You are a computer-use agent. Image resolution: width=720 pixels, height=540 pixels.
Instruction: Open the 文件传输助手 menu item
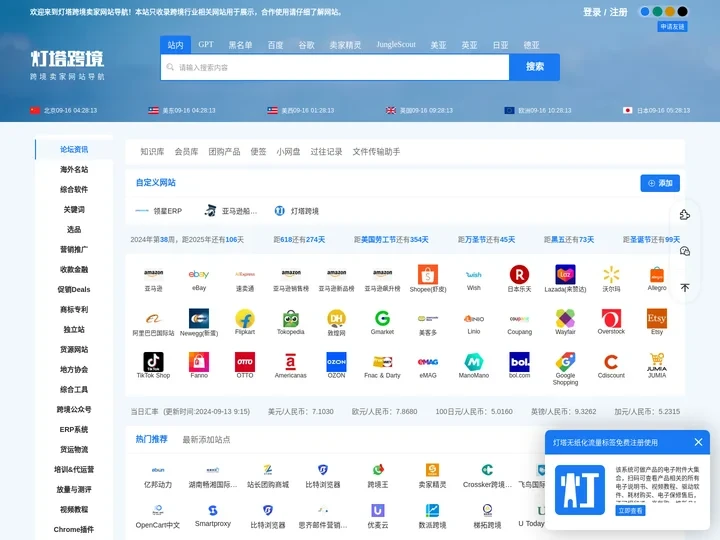pyautogui.click(x=377, y=152)
